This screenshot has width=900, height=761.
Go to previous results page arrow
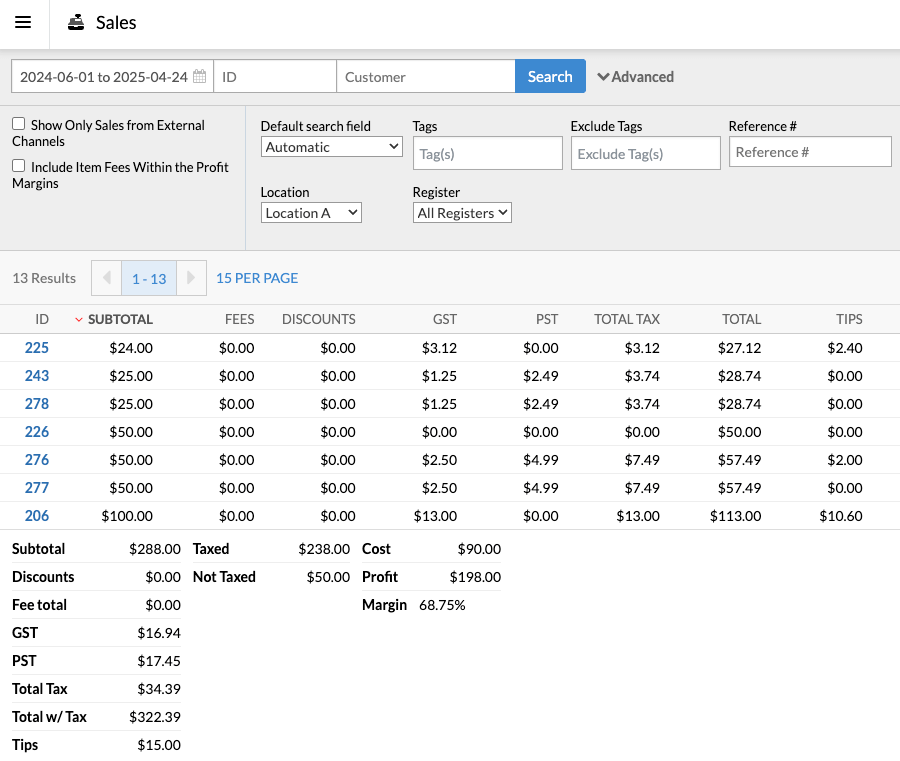pyautogui.click(x=106, y=278)
